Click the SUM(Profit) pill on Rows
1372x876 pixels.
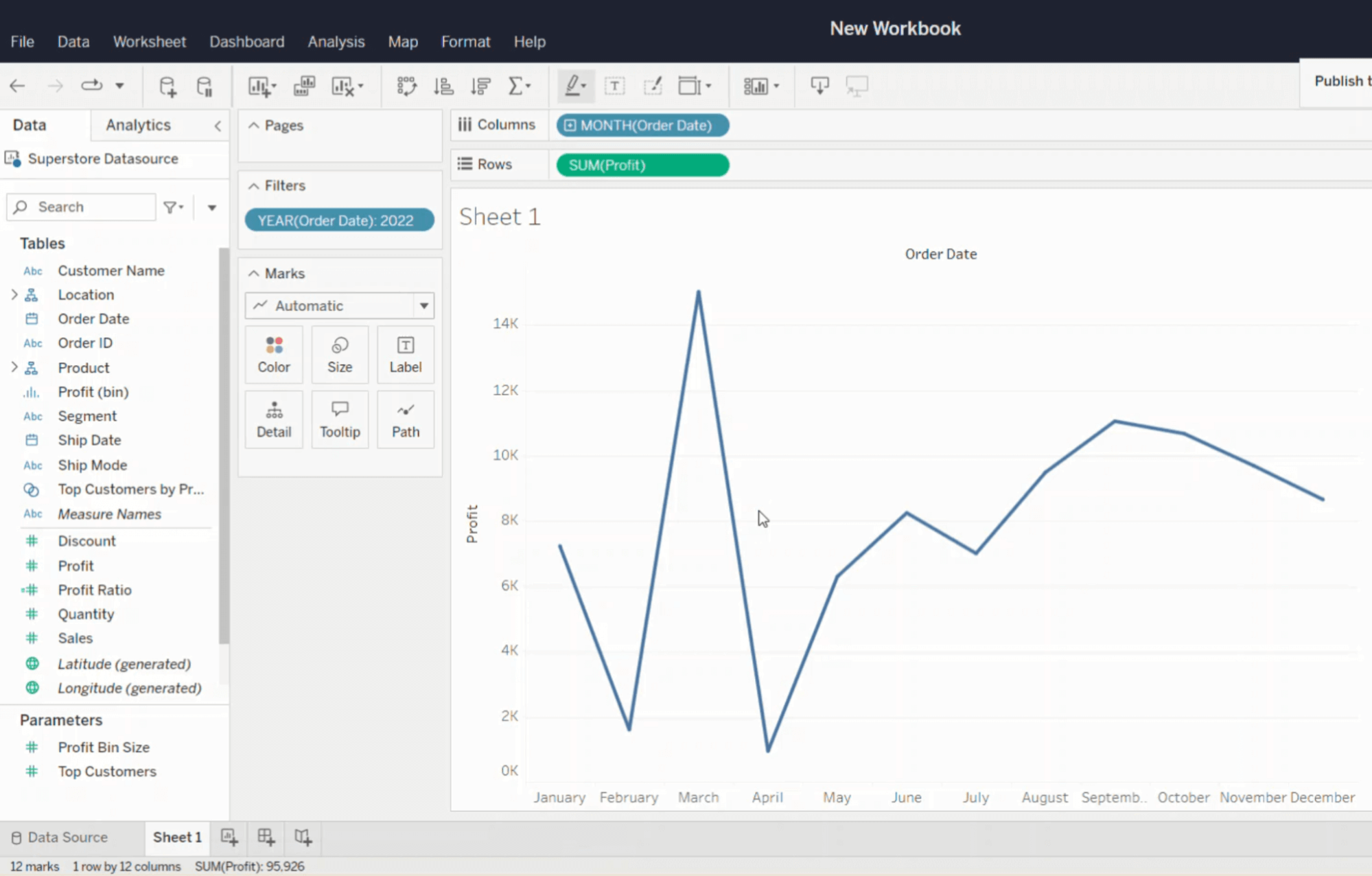tap(641, 165)
